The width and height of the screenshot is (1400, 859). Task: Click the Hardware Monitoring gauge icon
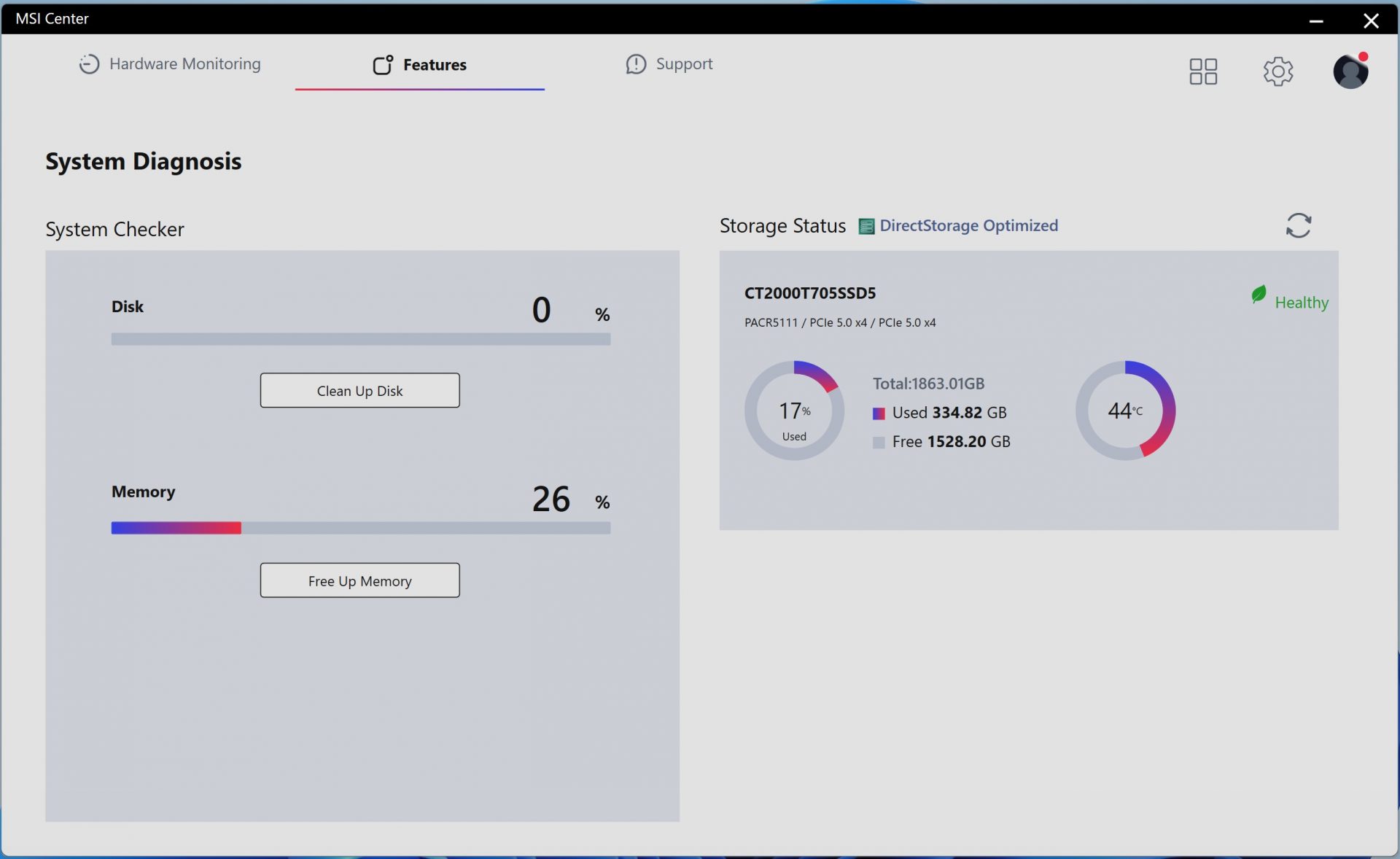[89, 64]
